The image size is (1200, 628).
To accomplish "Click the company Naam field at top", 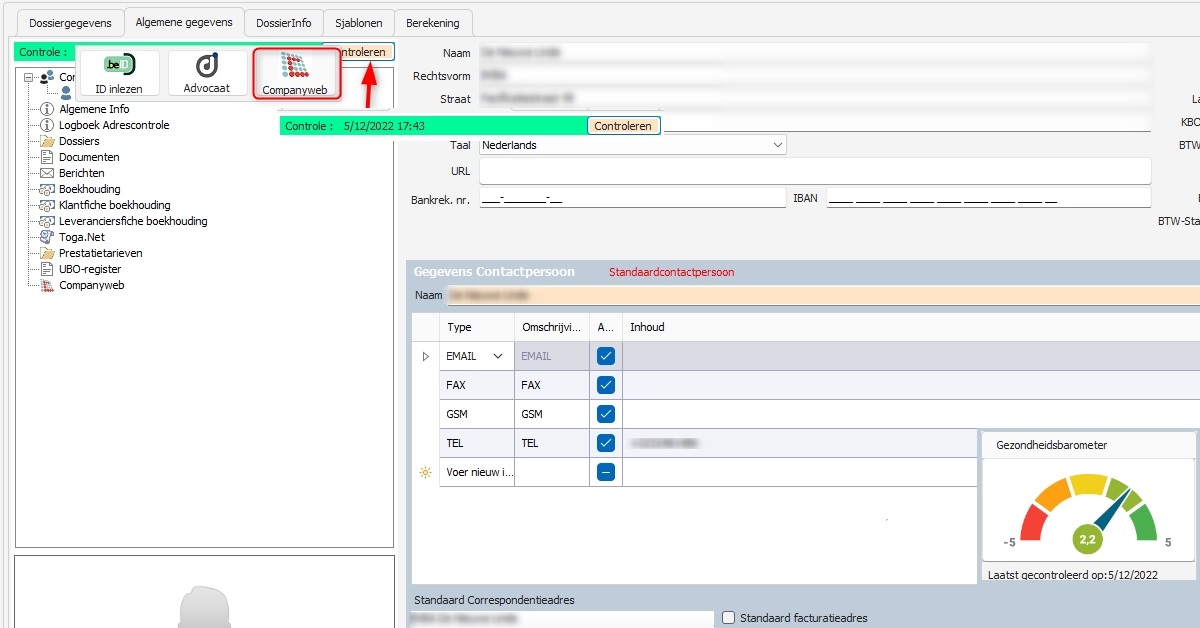I will [815, 51].
